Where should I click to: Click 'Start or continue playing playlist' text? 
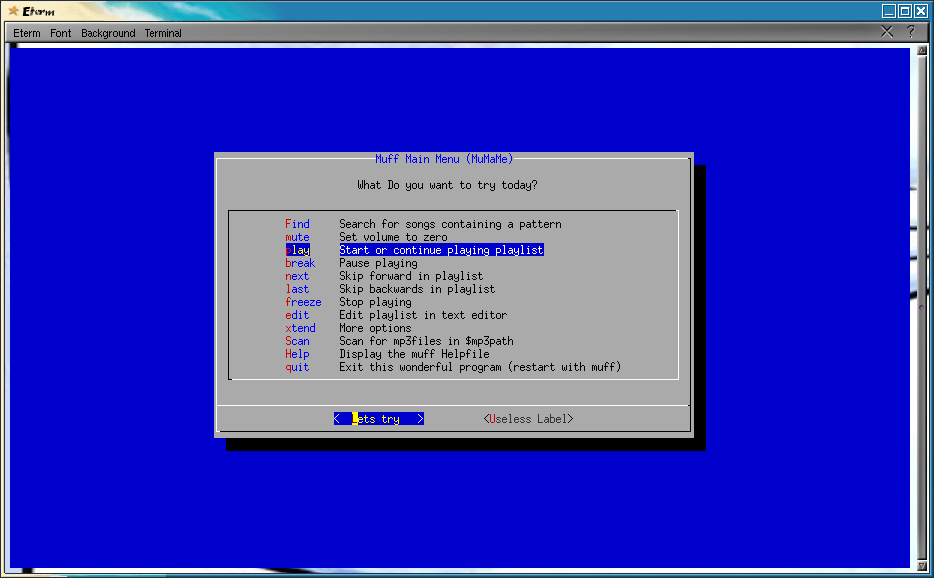tap(441, 250)
